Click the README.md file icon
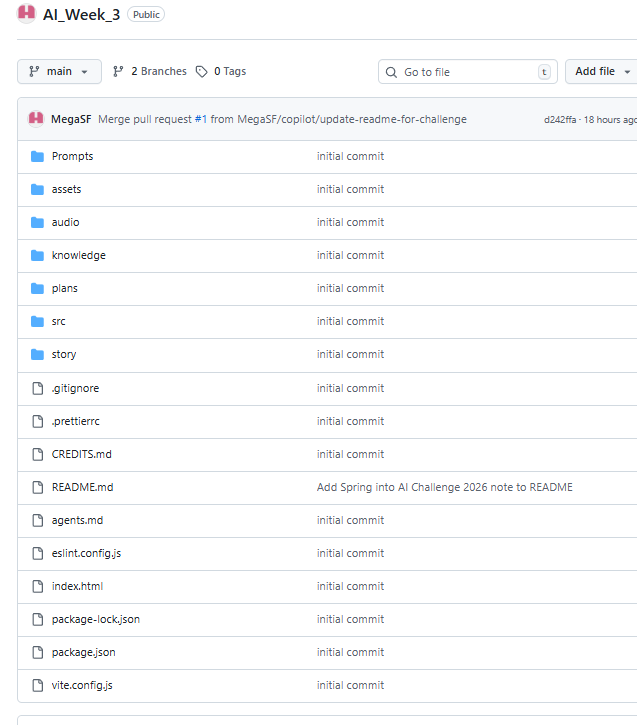This screenshot has width=637, height=725. click(37, 487)
